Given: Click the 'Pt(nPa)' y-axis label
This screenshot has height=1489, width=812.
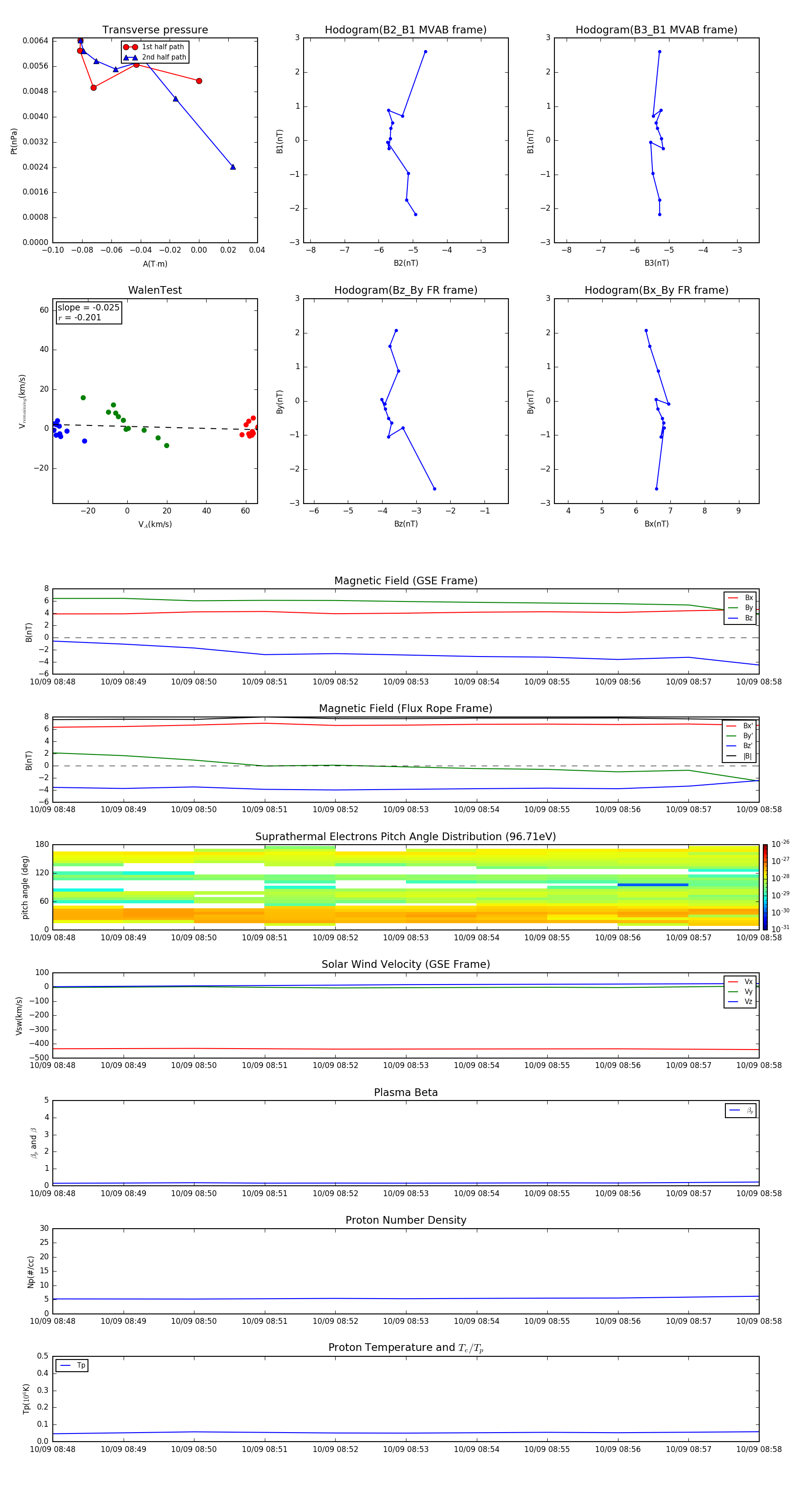Looking at the screenshot, I should click(14, 141).
